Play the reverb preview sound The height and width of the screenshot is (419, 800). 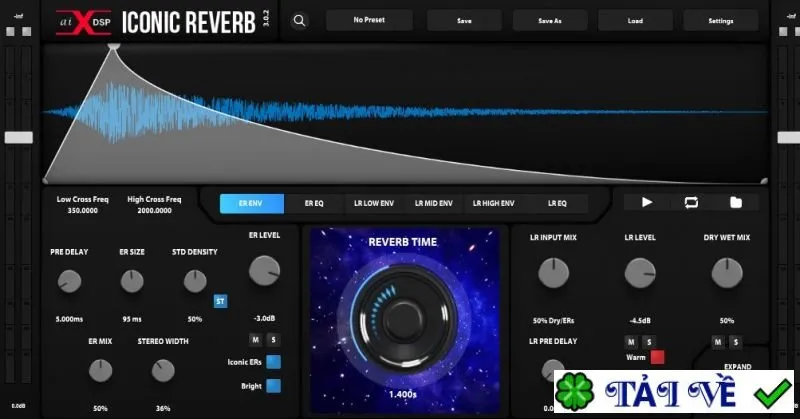(x=646, y=202)
